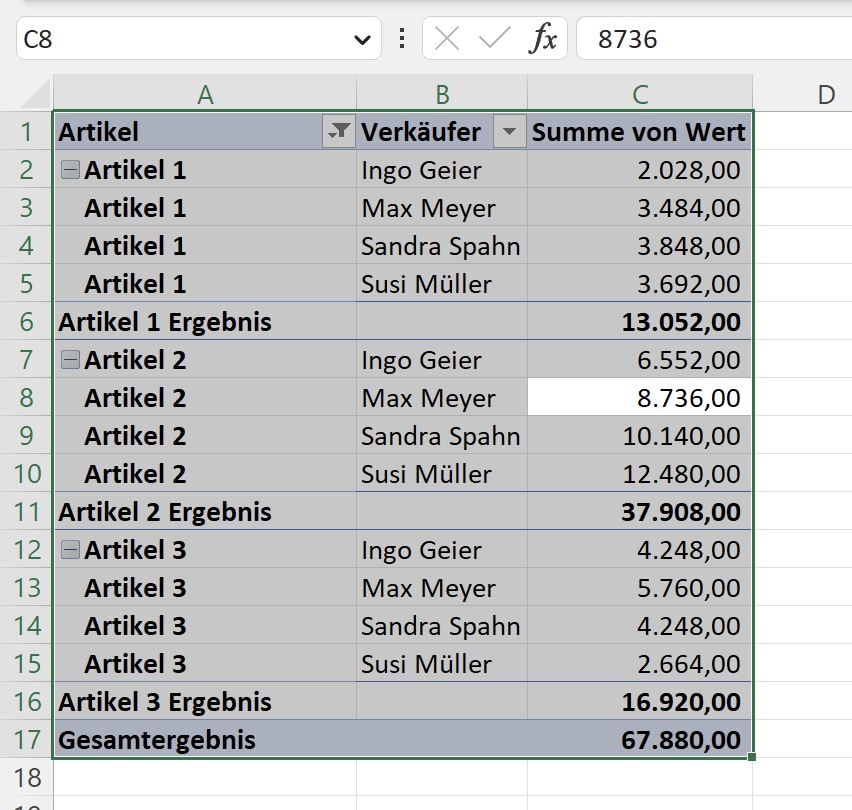This screenshot has width=852, height=810.
Task: Select Susi Müller in row 5
Action: (442, 284)
